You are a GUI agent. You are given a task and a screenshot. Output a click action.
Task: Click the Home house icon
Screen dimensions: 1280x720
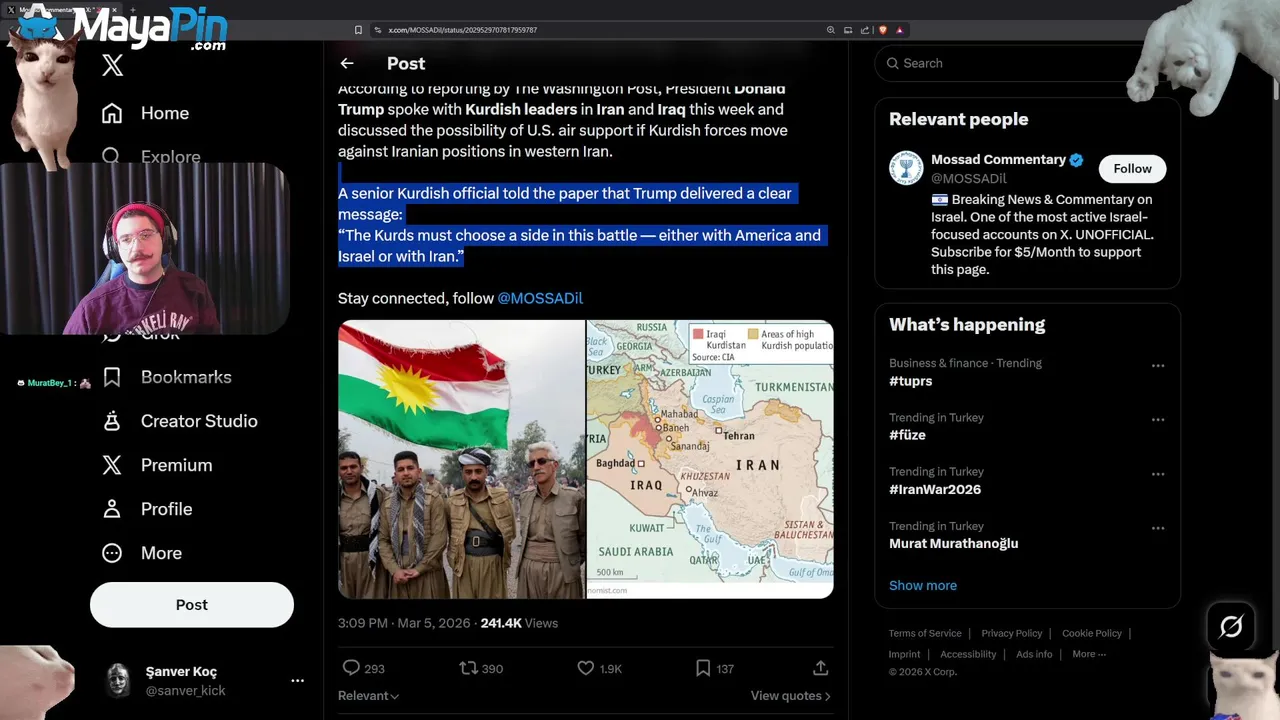point(112,113)
